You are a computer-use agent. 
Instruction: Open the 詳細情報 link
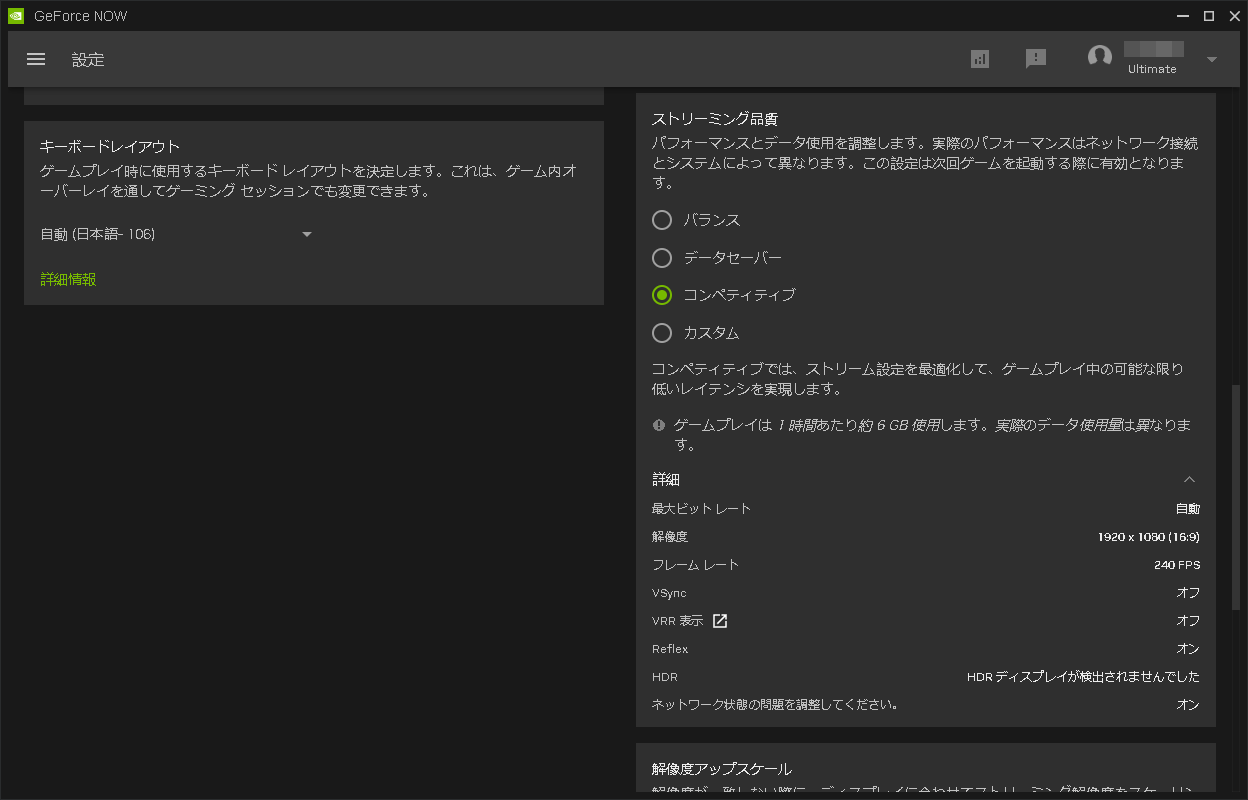[x=67, y=279]
